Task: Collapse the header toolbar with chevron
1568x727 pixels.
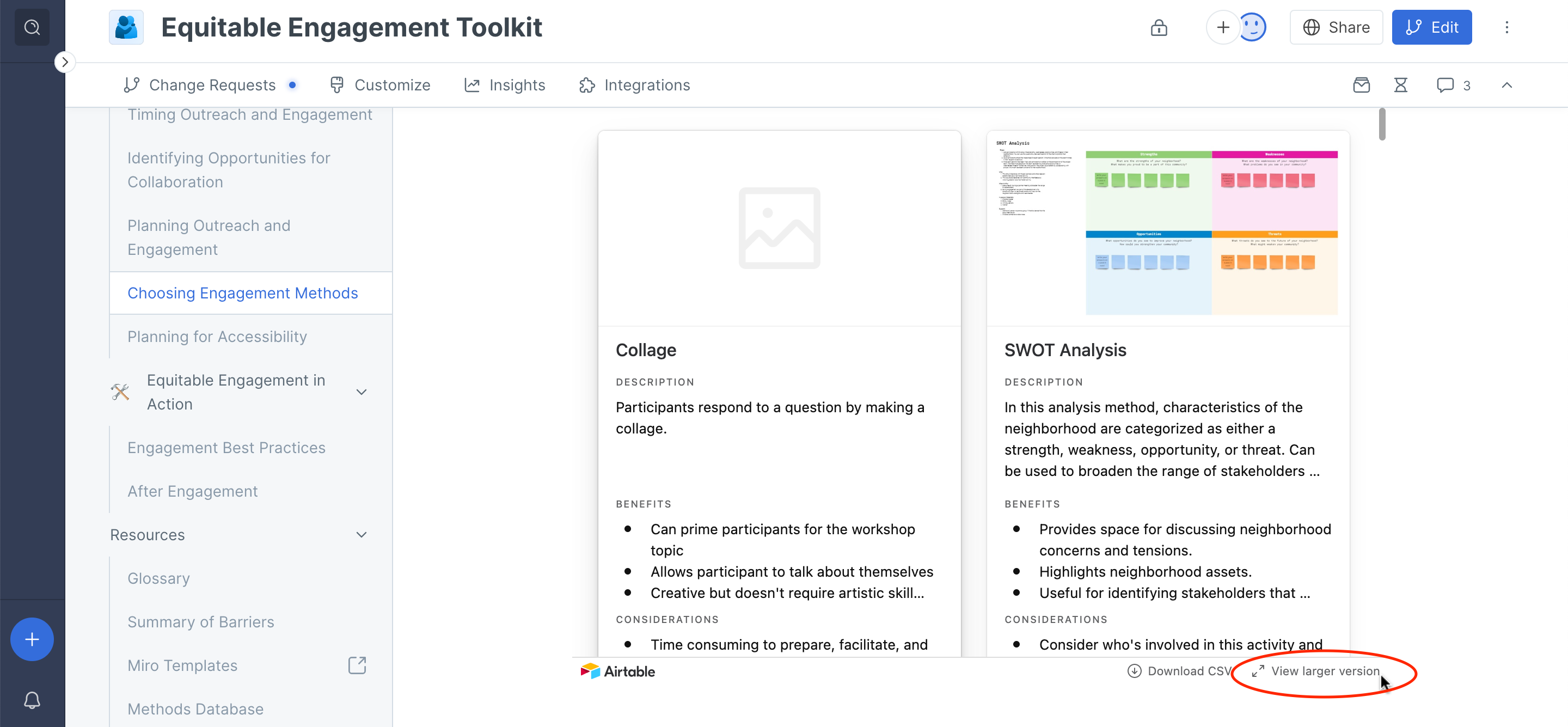Action: [1506, 85]
